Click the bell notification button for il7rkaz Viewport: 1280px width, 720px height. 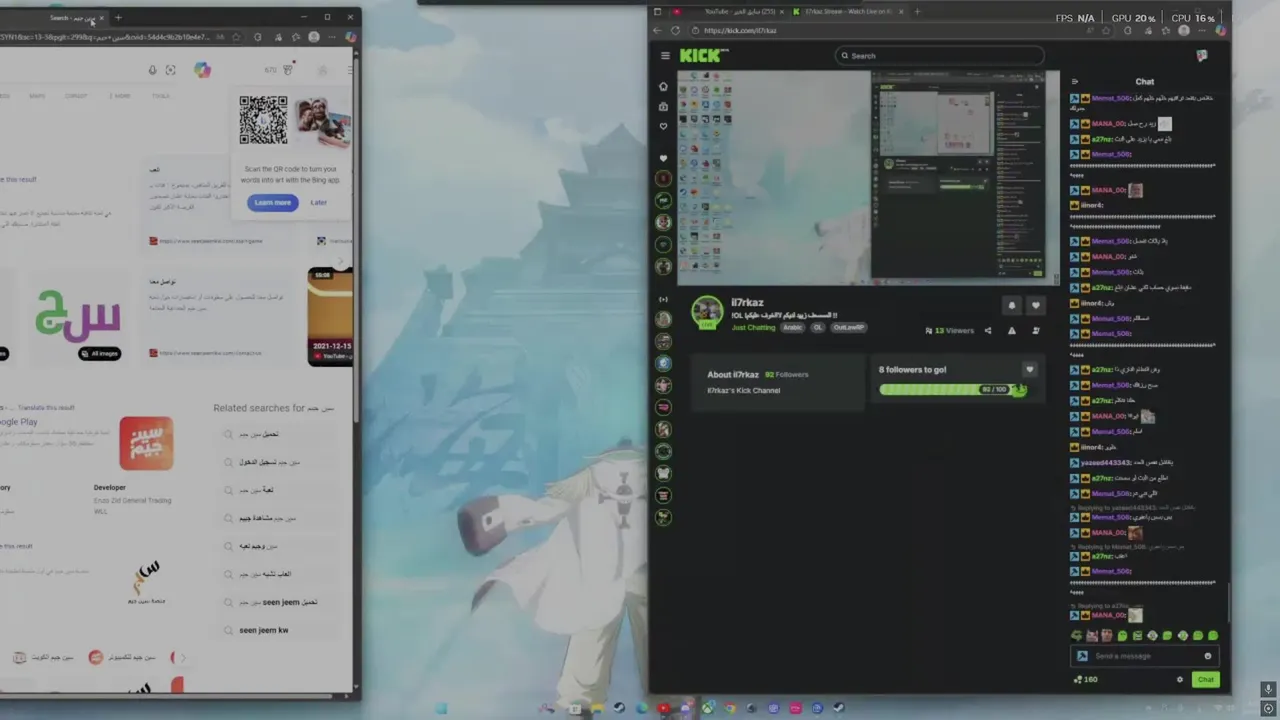click(1011, 306)
